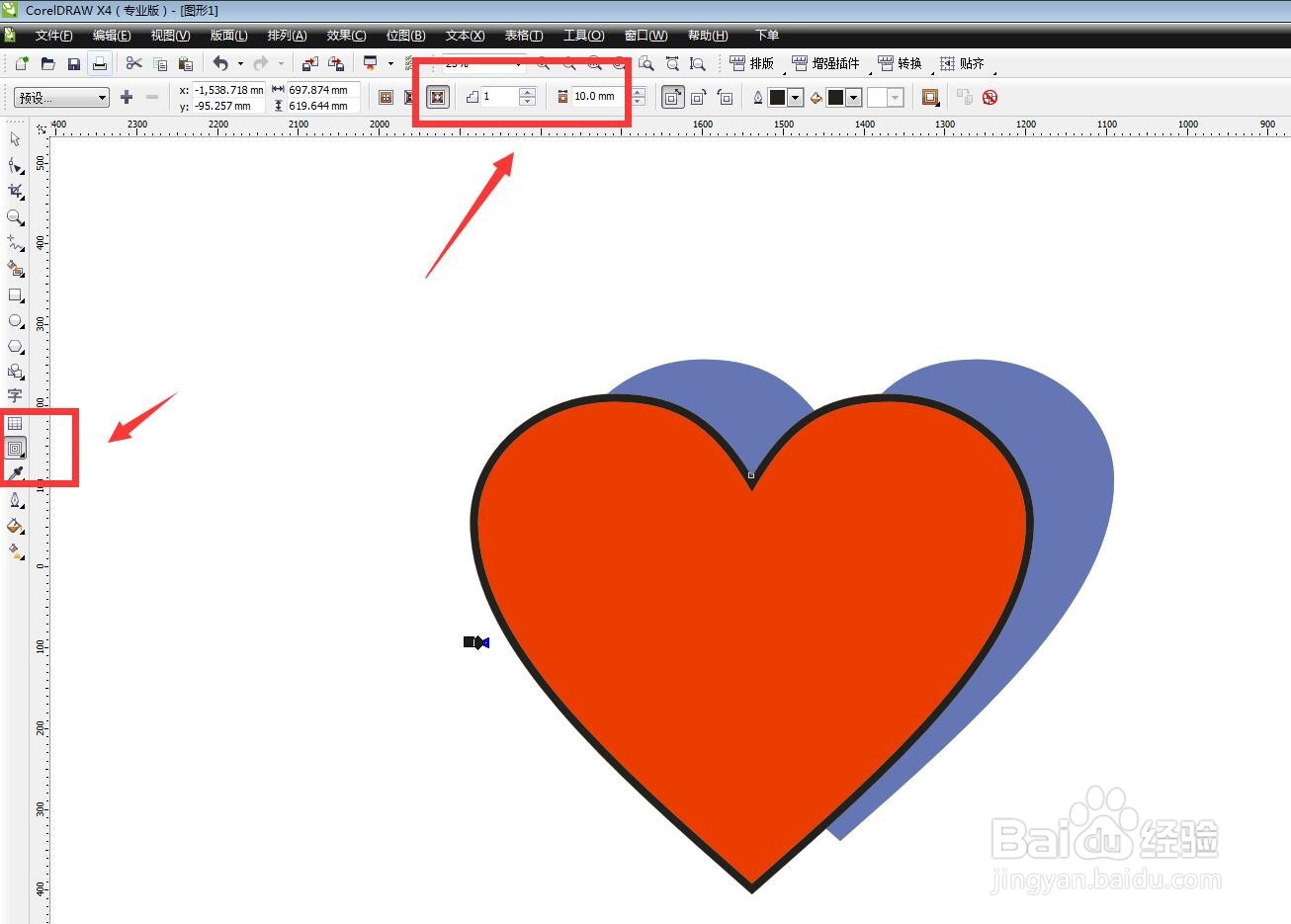This screenshot has height=924, width=1291.
Task: Toggle contour Inside option
Action: (411, 97)
